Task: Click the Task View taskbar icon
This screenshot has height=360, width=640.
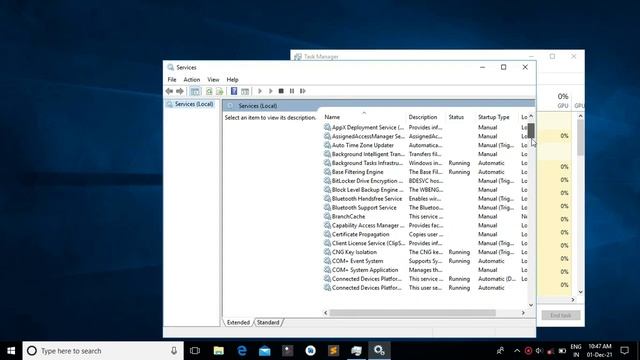Action: click(195, 351)
